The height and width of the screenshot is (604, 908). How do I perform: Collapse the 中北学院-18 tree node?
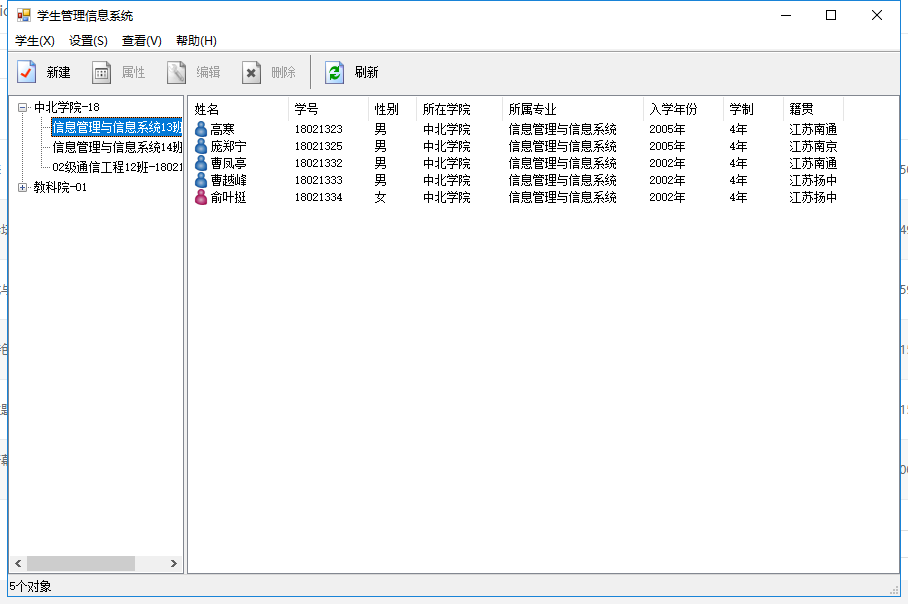pos(23,107)
